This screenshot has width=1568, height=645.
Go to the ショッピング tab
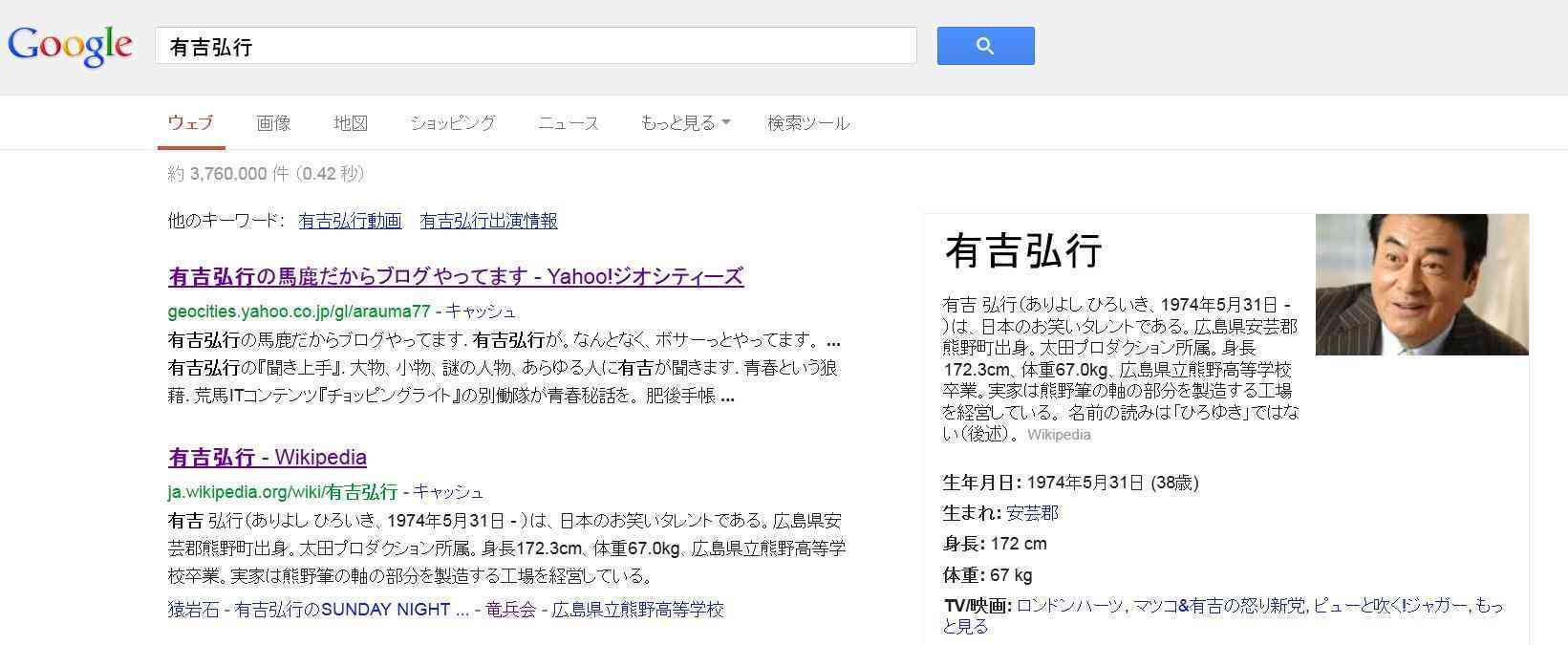click(x=453, y=123)
